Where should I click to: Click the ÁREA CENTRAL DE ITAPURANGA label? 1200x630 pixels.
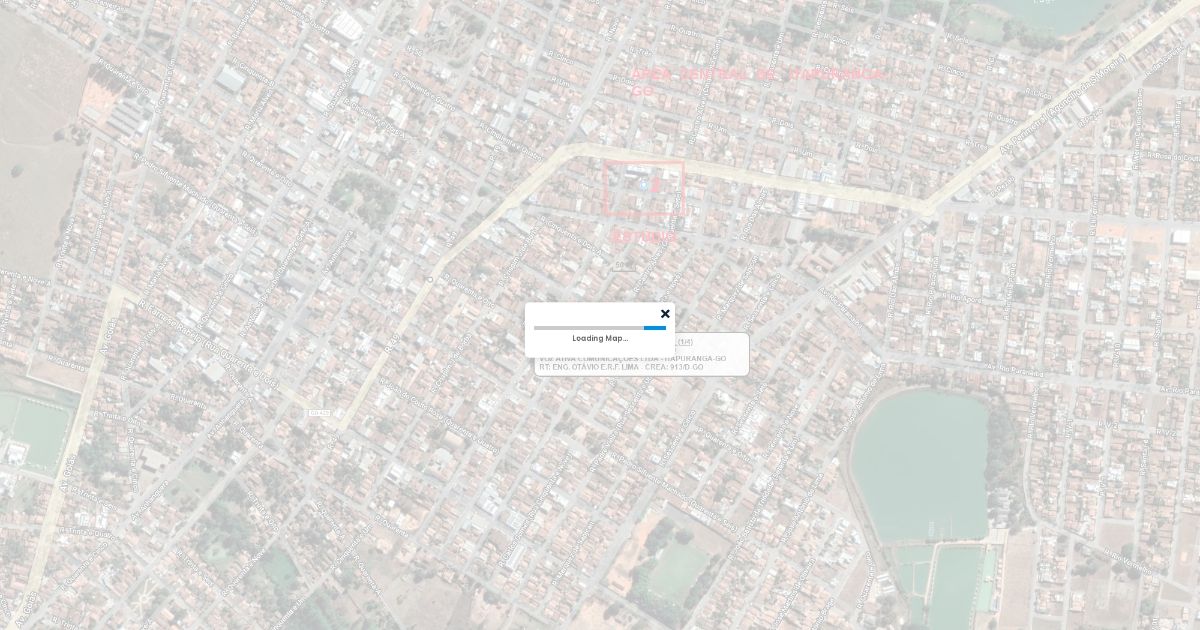757,76
